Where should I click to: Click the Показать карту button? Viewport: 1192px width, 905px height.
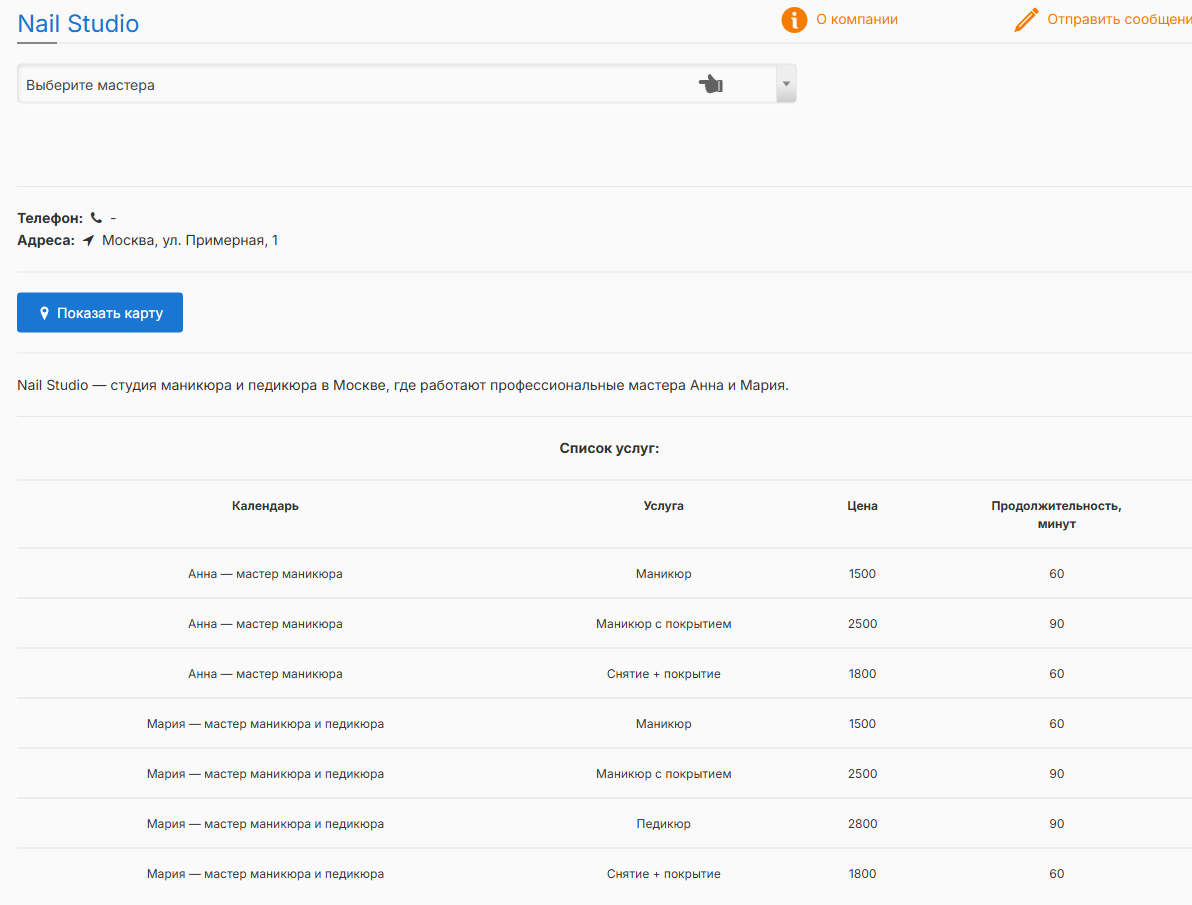[100, 313]
